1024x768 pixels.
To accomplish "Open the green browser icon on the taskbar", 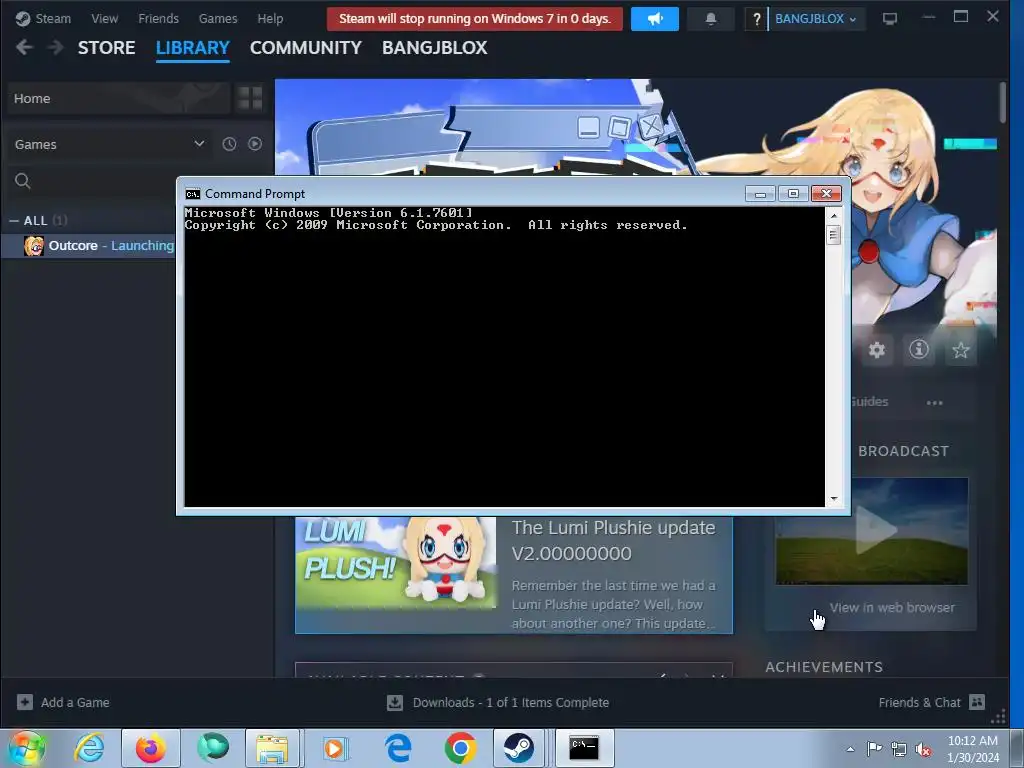I will (x=212, y=748).
